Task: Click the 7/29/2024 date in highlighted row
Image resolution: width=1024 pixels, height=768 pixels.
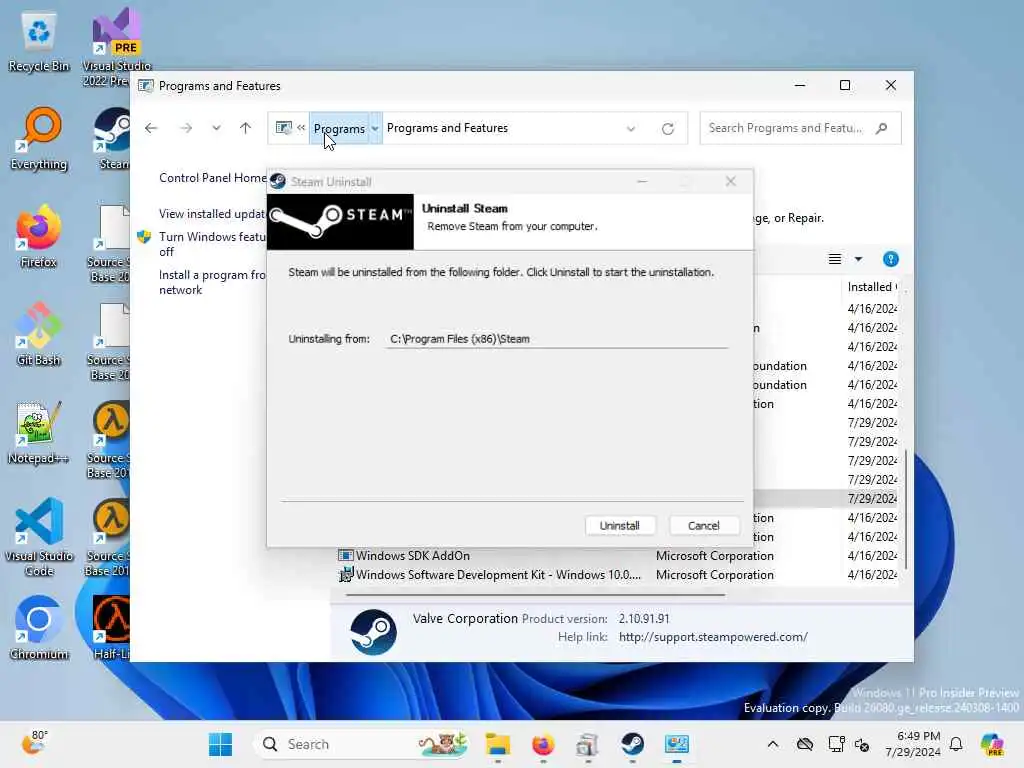Action: 872,498
